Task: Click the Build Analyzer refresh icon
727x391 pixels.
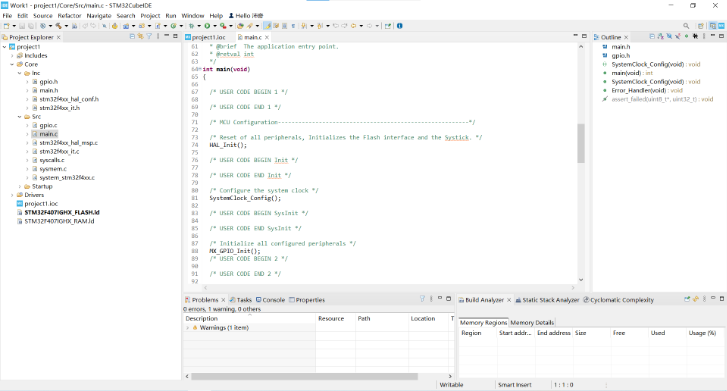Action: point(695,299)
